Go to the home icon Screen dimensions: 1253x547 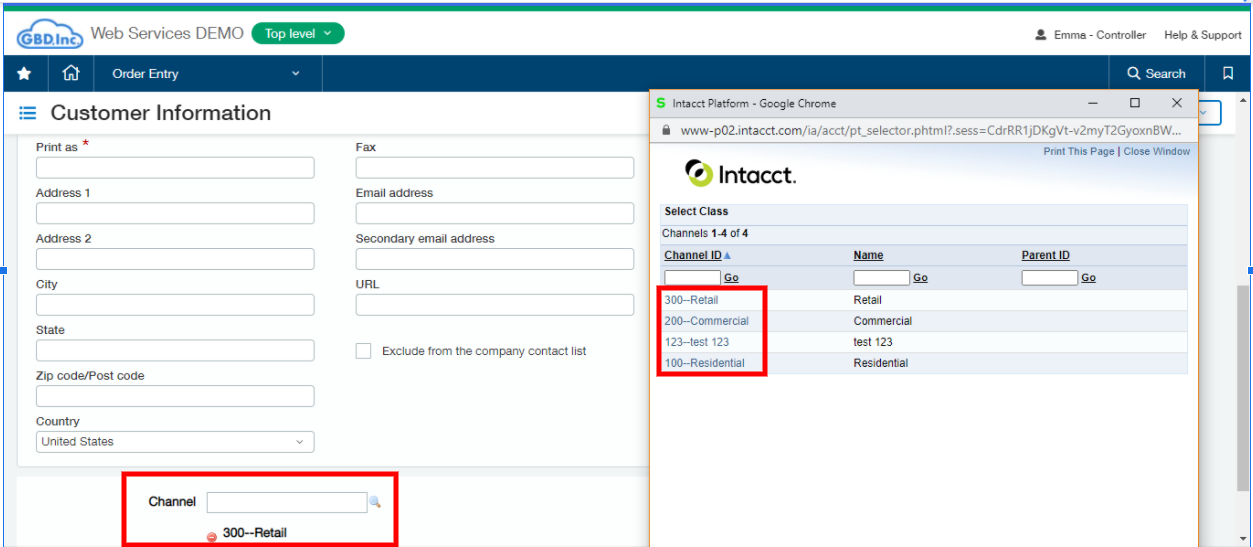pyautogui.click(x=70, y=73)
